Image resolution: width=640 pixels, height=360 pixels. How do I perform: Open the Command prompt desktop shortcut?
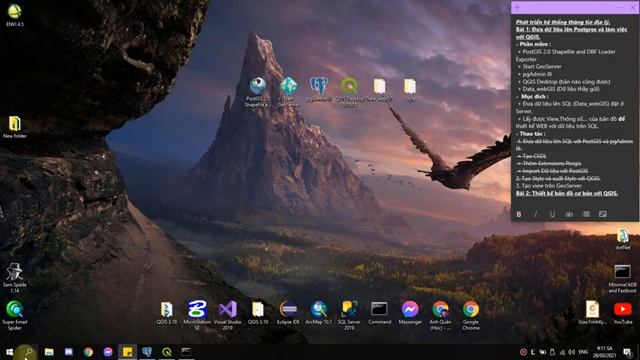[380, 313]
